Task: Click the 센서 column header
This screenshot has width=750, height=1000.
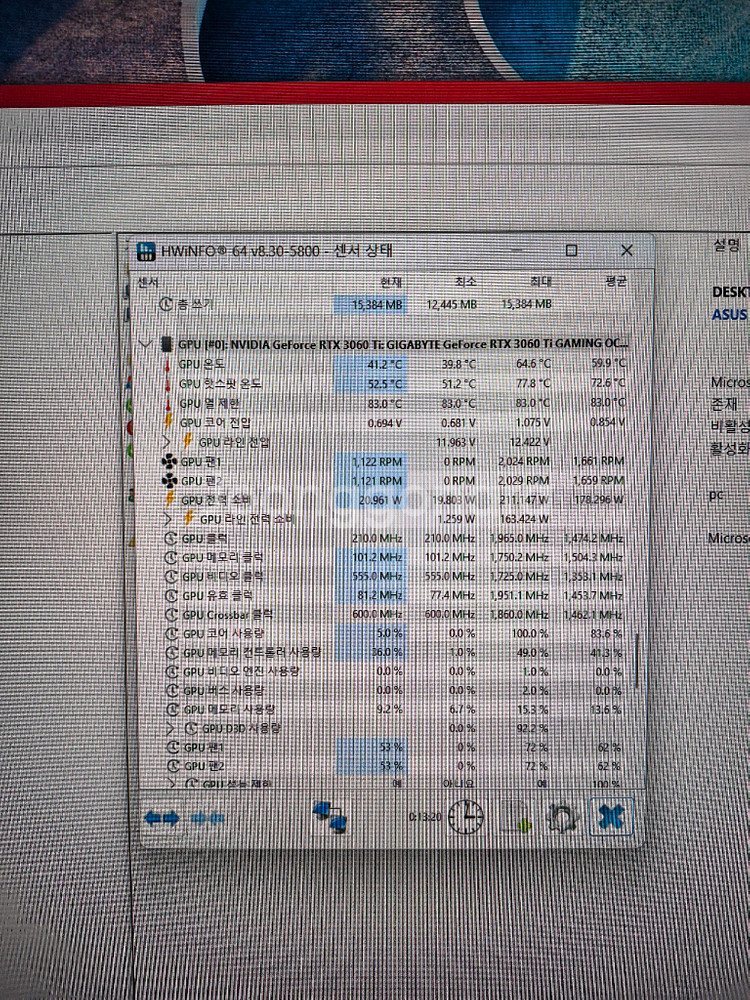Action: (x=148, y=282)
